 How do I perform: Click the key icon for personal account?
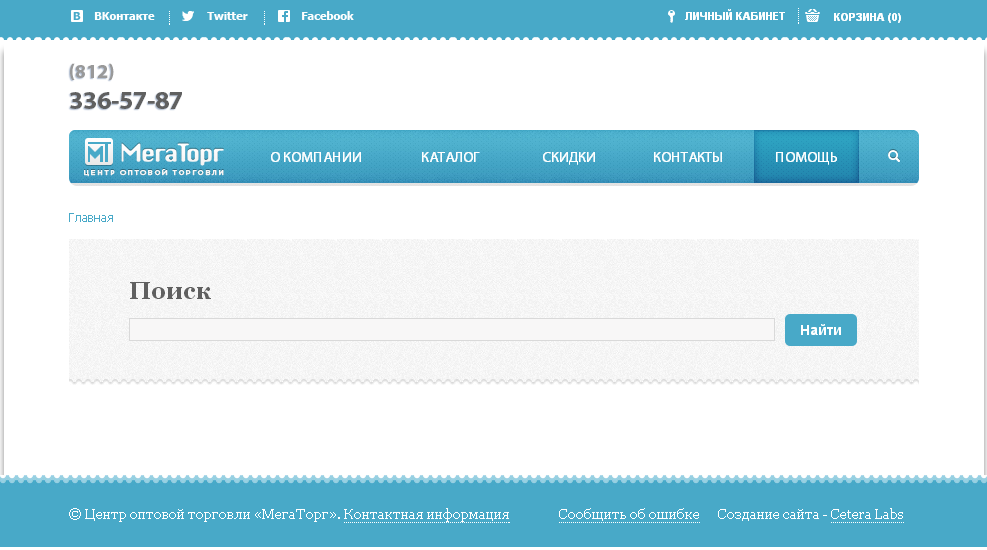672,16
